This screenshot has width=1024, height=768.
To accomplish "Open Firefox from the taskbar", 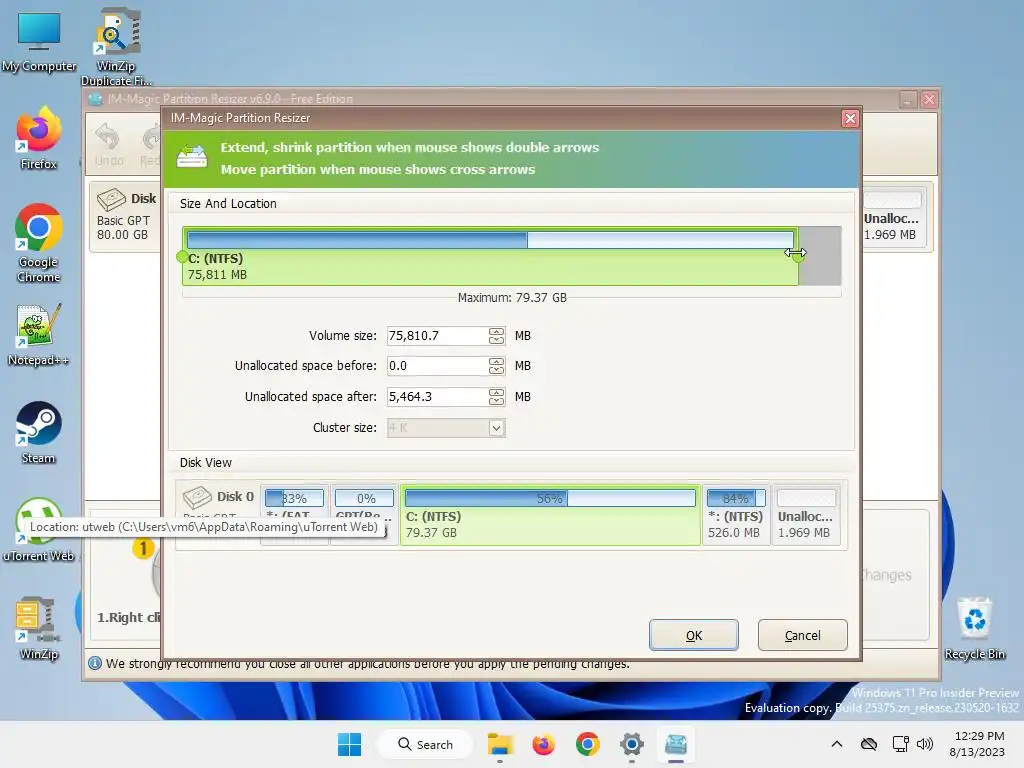I will coord(543,744).
